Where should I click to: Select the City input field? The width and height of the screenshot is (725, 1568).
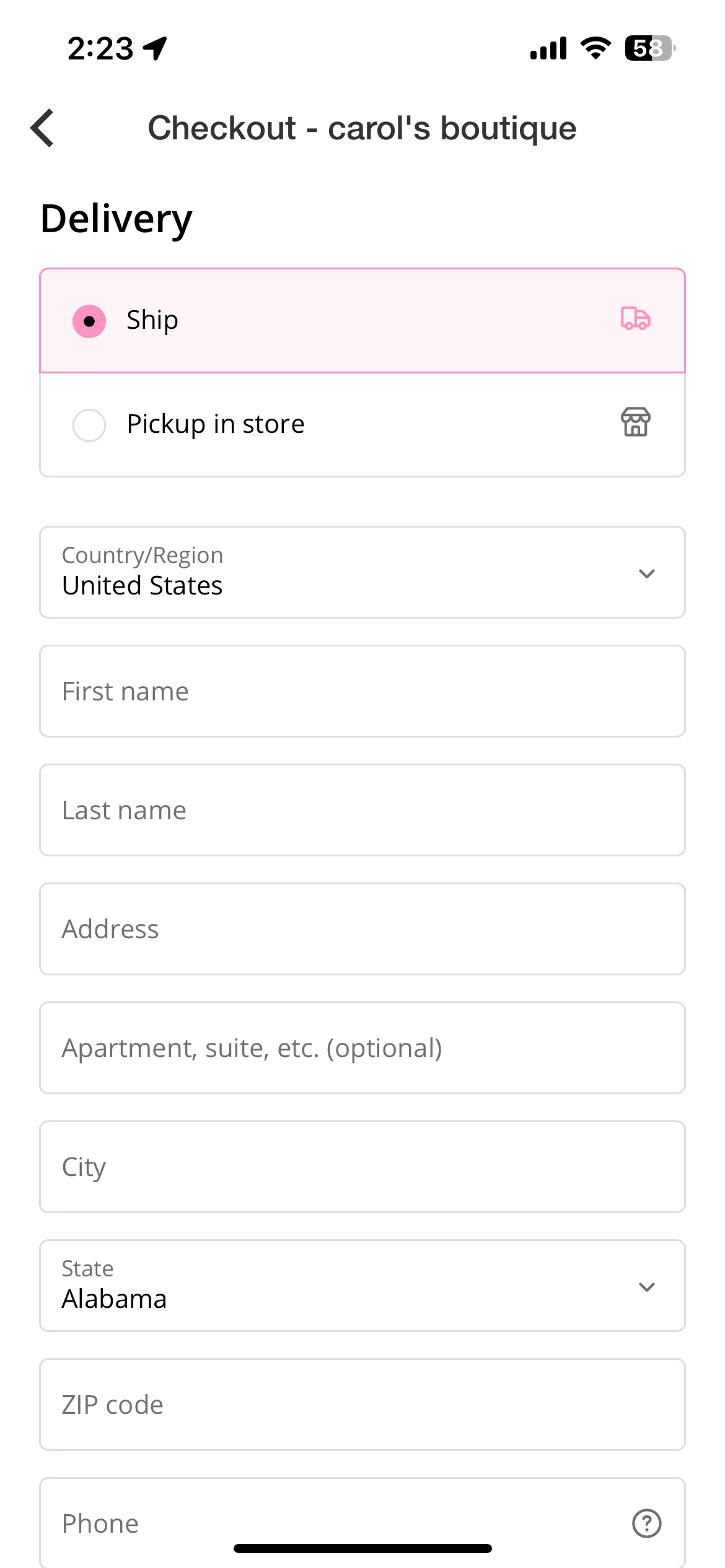point(362,1167)
